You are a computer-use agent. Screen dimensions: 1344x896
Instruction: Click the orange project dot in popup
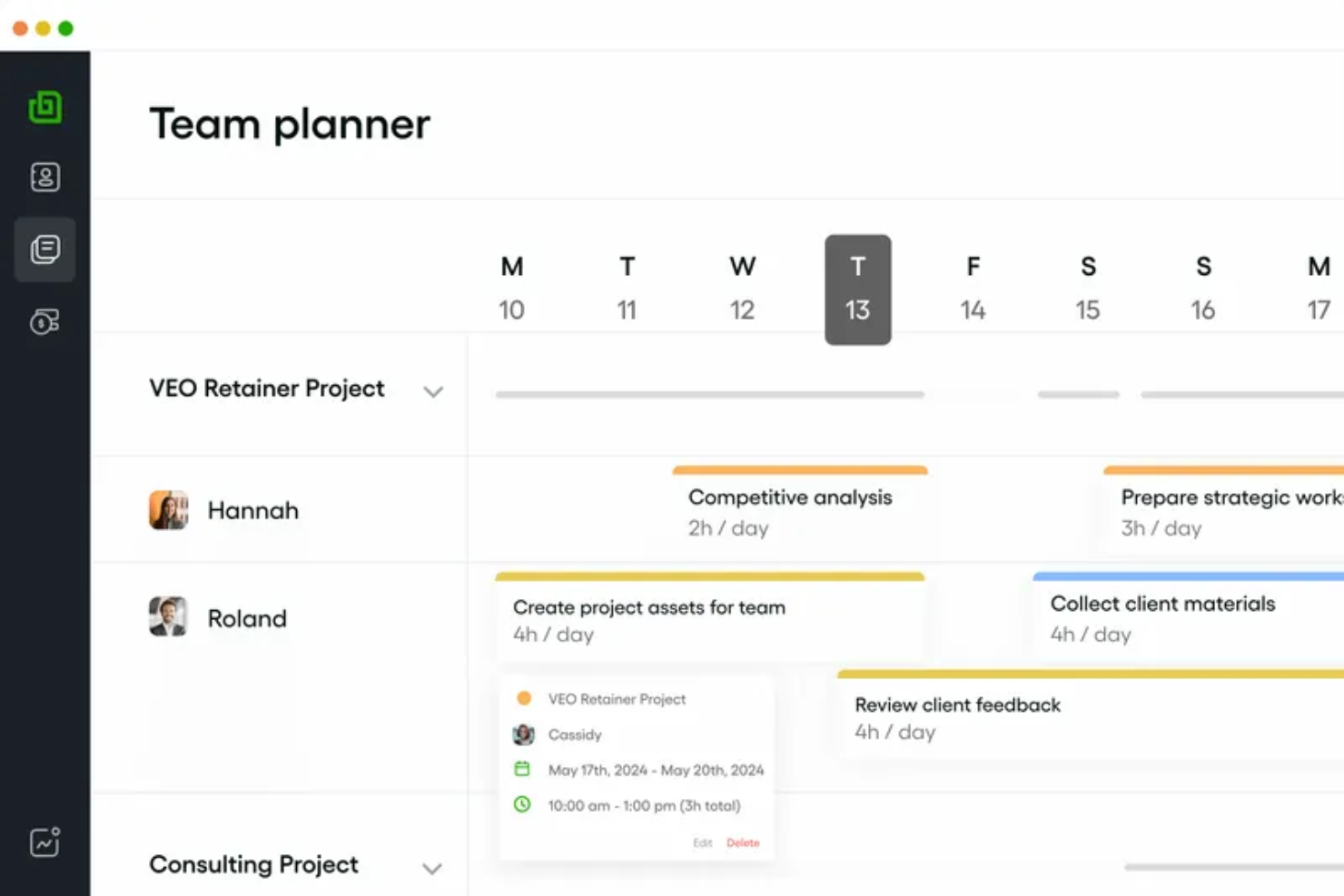tap(523, 698)
